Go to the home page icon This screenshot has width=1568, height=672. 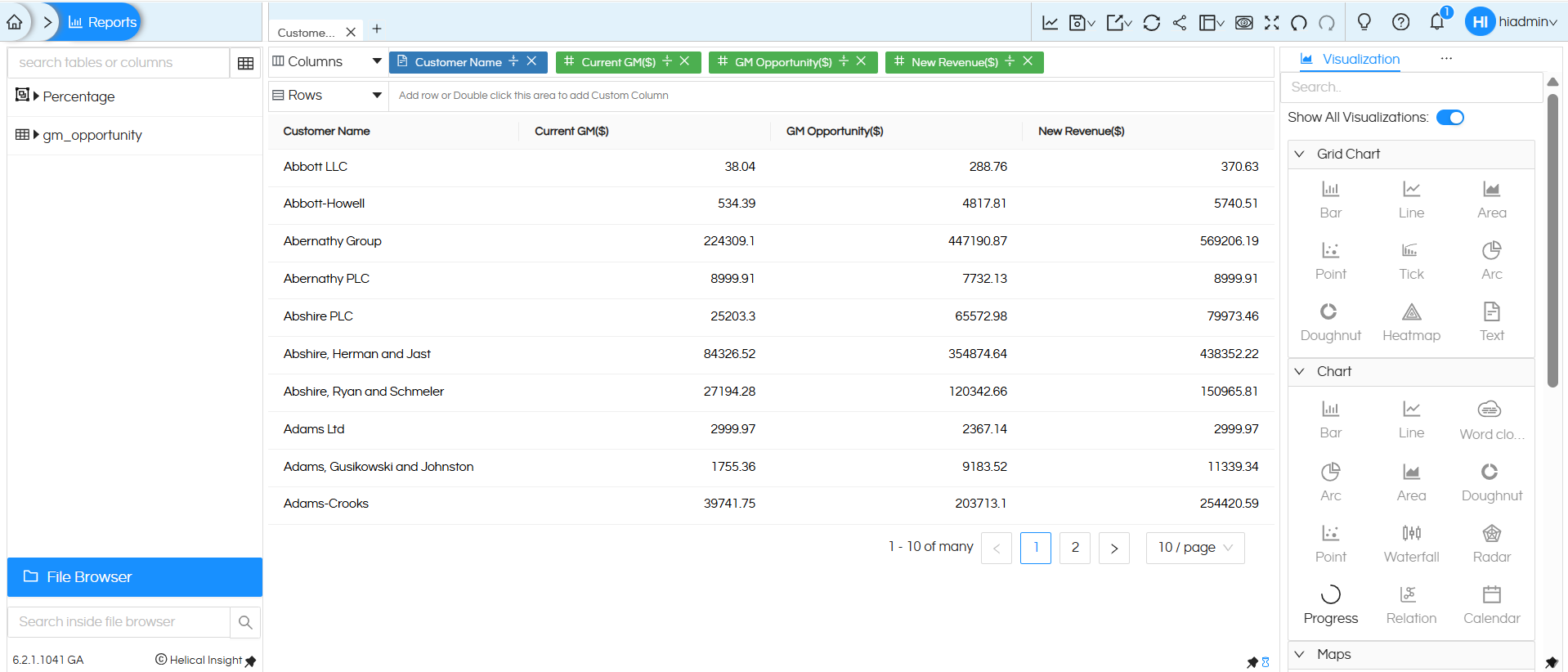[15, 22]
